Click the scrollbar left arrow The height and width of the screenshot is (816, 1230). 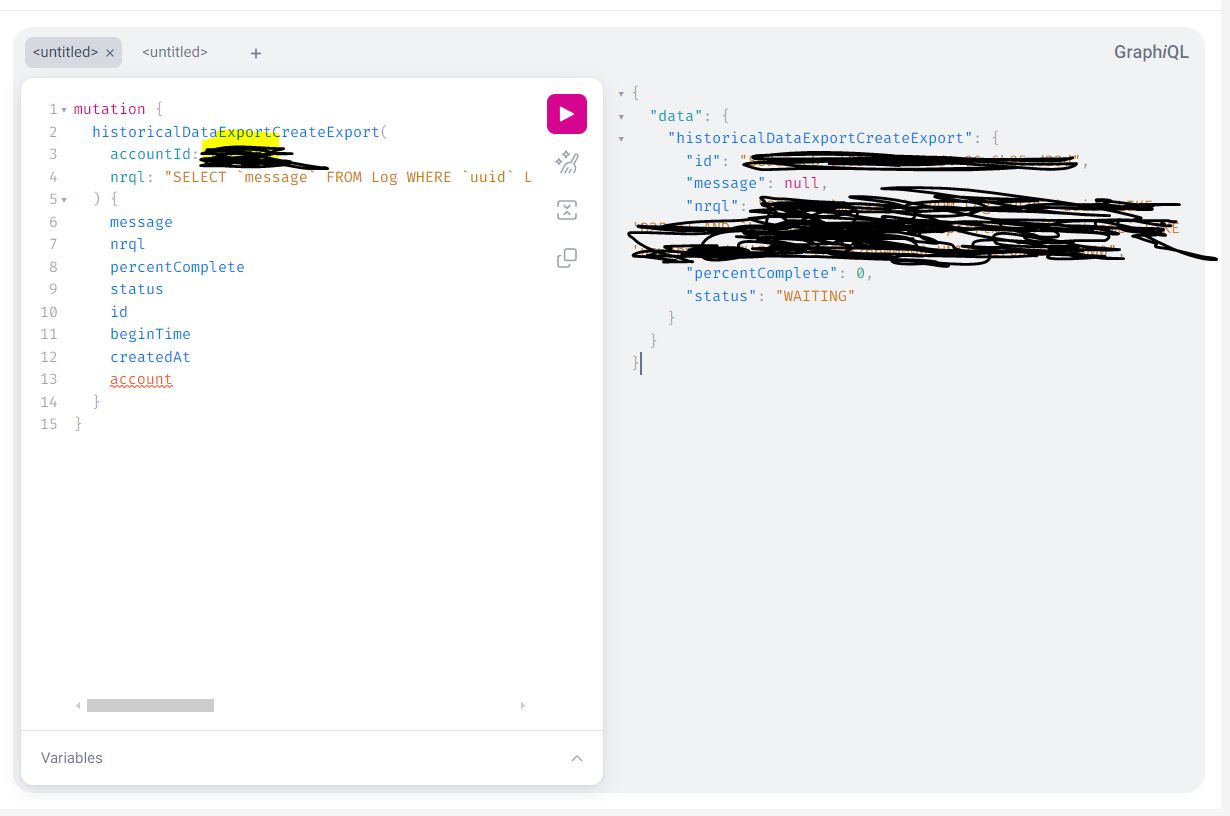pos(78,705)
